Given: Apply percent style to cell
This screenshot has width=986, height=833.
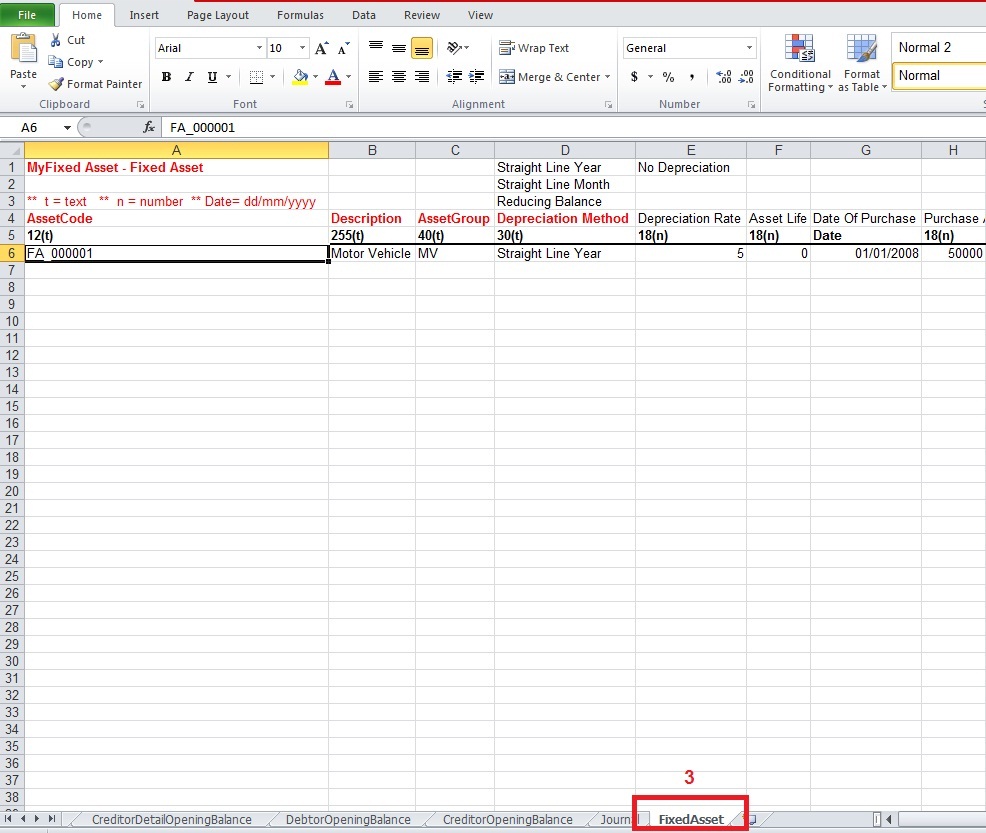Looking at the screenshot, I should [668, 77].
